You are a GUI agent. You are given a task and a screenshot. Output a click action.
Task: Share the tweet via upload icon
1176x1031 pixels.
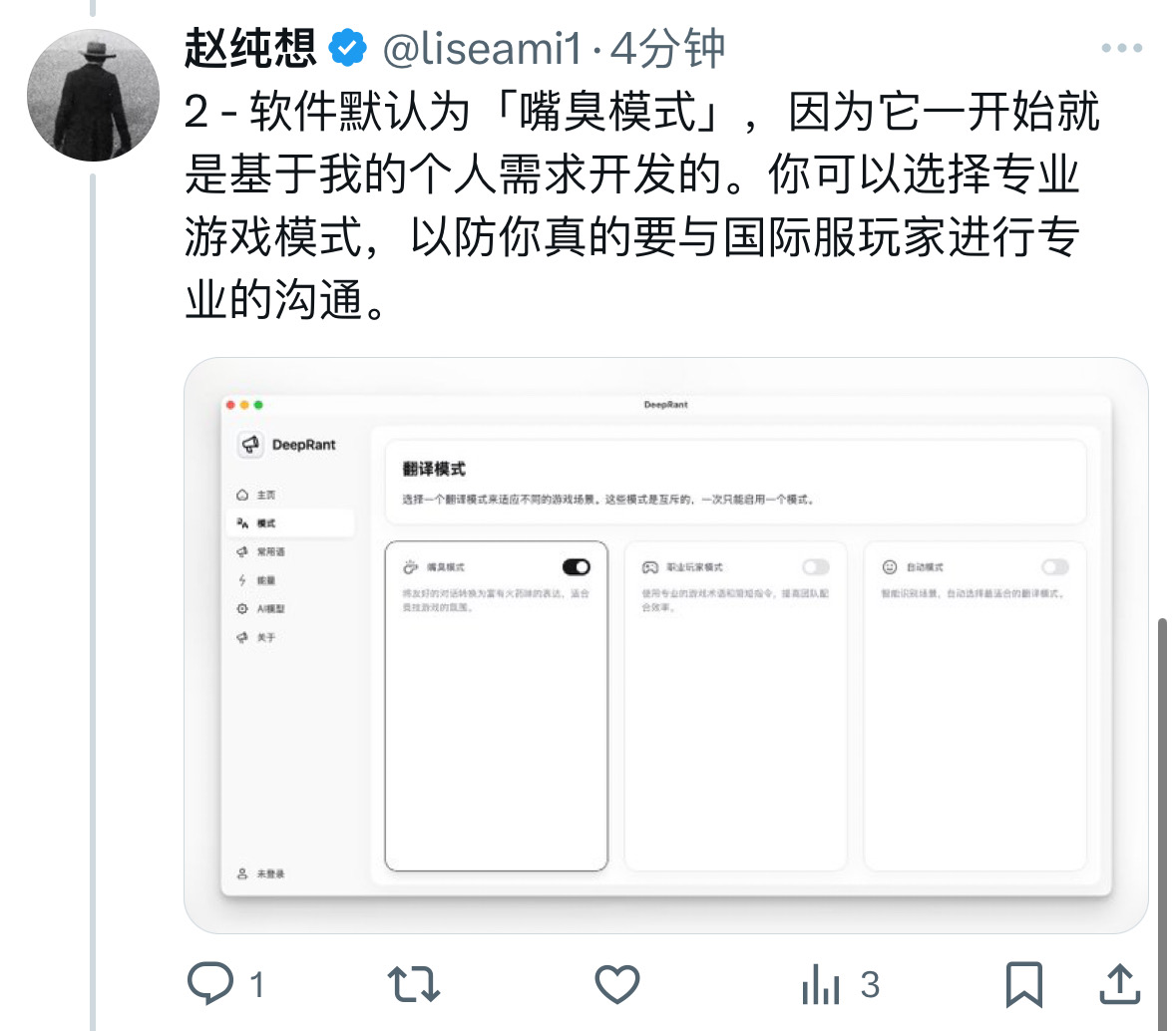1120,984
